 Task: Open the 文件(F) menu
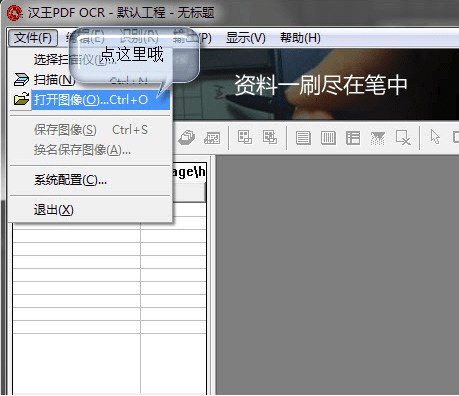pos(33,38)
